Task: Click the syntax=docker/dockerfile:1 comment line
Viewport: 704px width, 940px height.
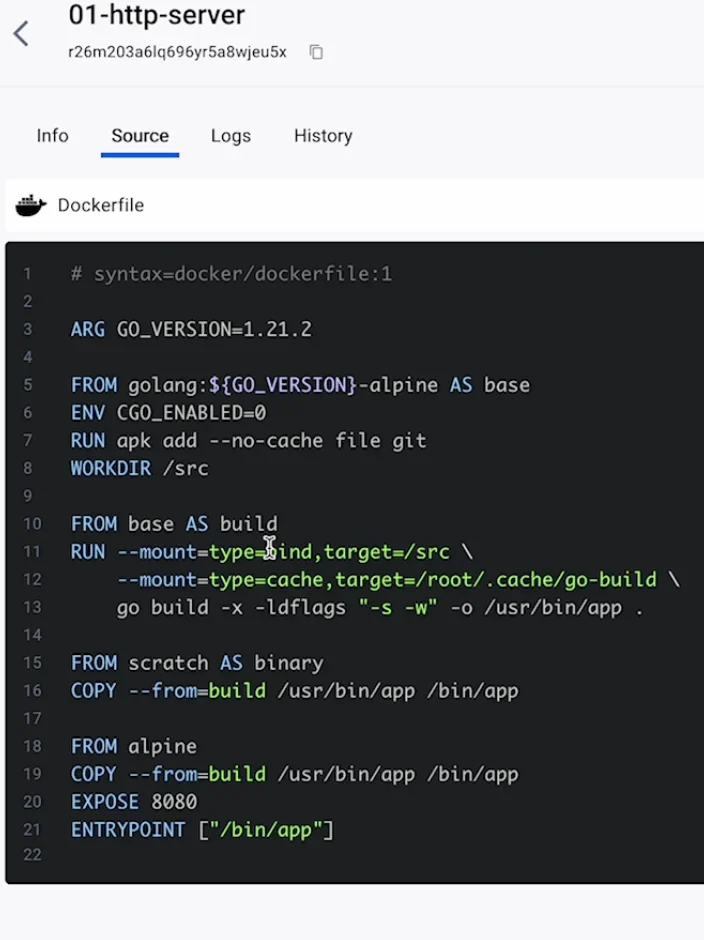Action: click(231, 274)
